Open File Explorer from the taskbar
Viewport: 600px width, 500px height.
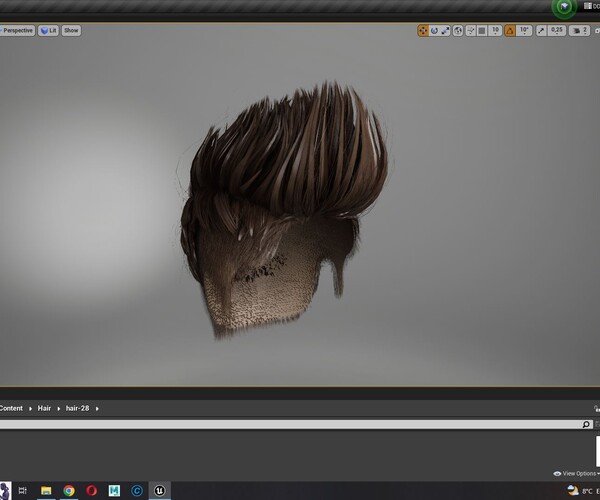46,490
